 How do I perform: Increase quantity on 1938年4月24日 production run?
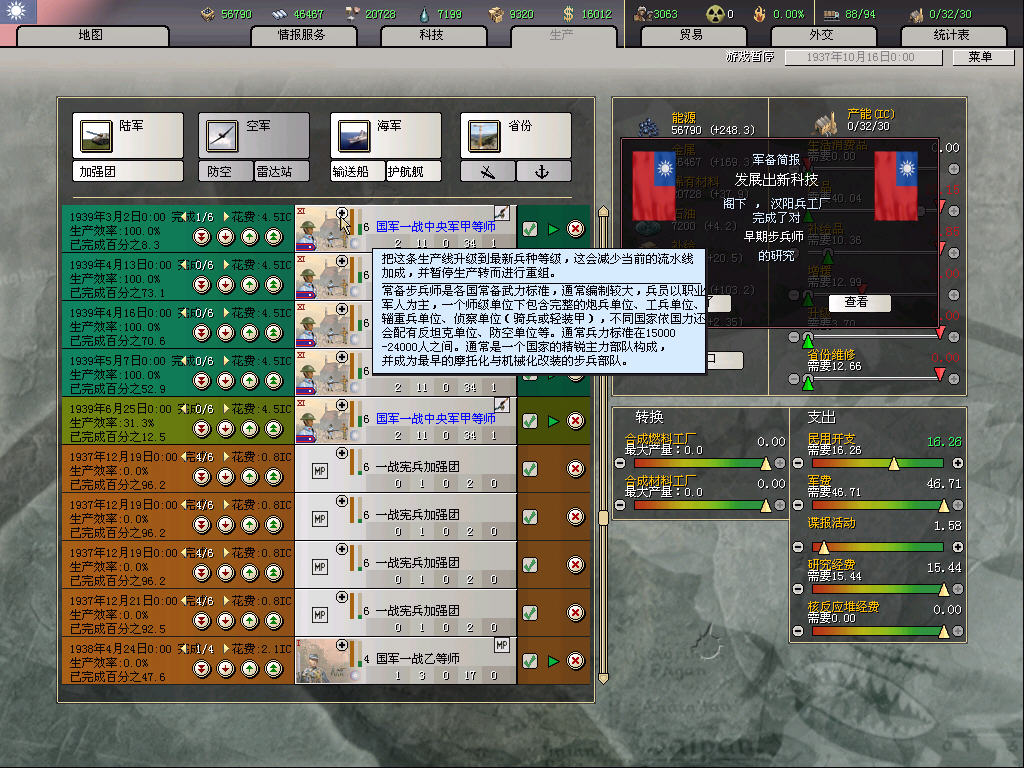click(226, 649)
